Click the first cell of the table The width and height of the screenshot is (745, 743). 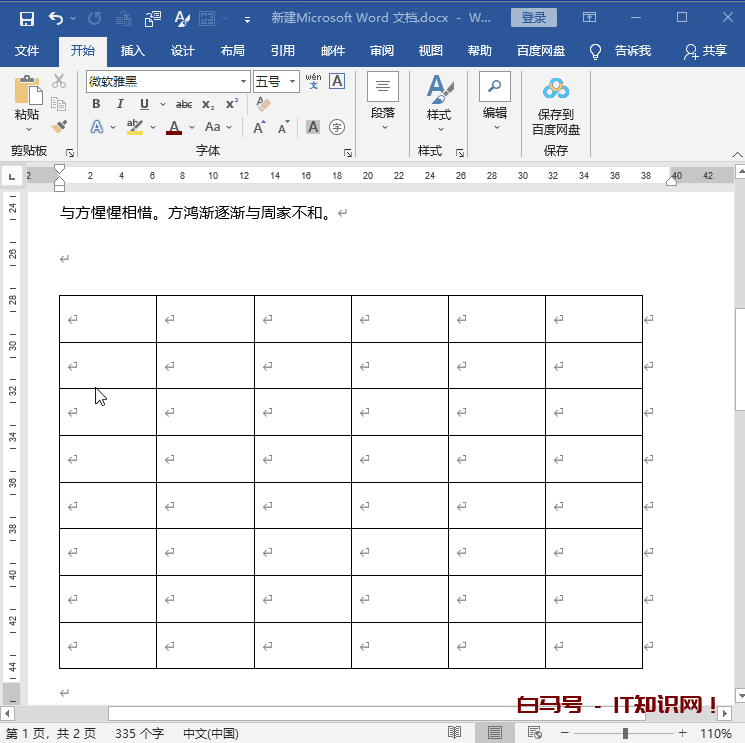108,319
